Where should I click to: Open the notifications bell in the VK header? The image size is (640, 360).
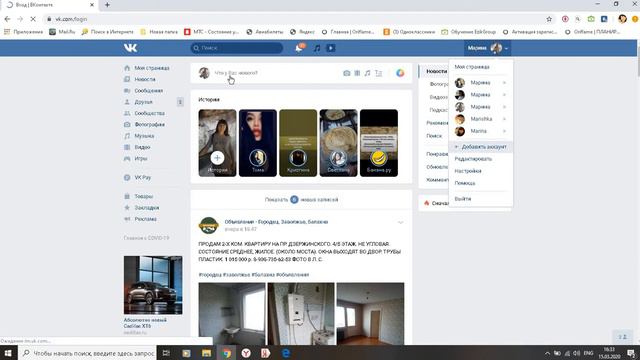pyautogui.click(x=300, y=48)
